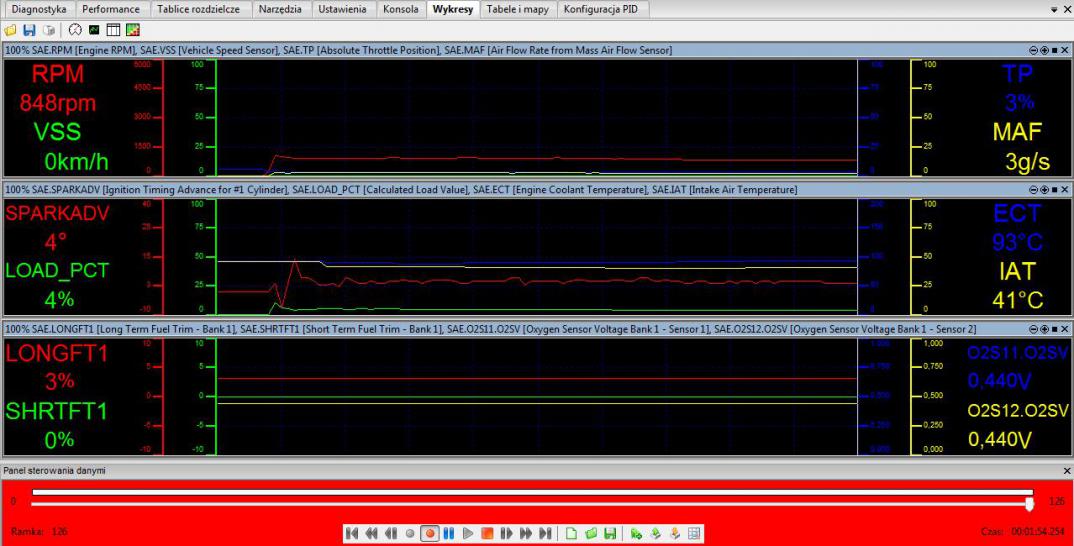Switch to the Diagnostyka tab
The width and height of the screenshot is (1074, 546).
pos(39,9)
